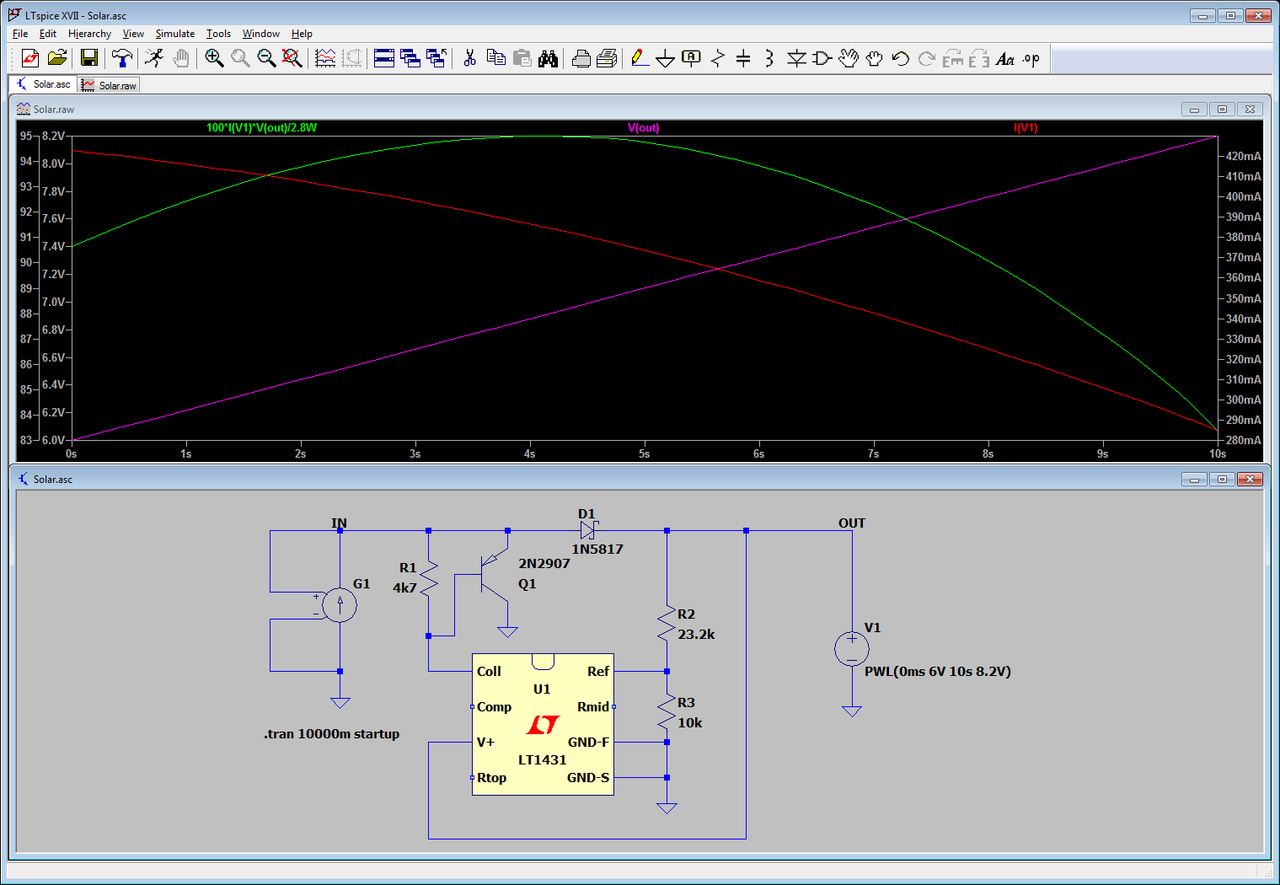This screenshot has height=885, width=1280.
Task: Save the schematic with the floppy icon
Action: [x=89, y=58]
